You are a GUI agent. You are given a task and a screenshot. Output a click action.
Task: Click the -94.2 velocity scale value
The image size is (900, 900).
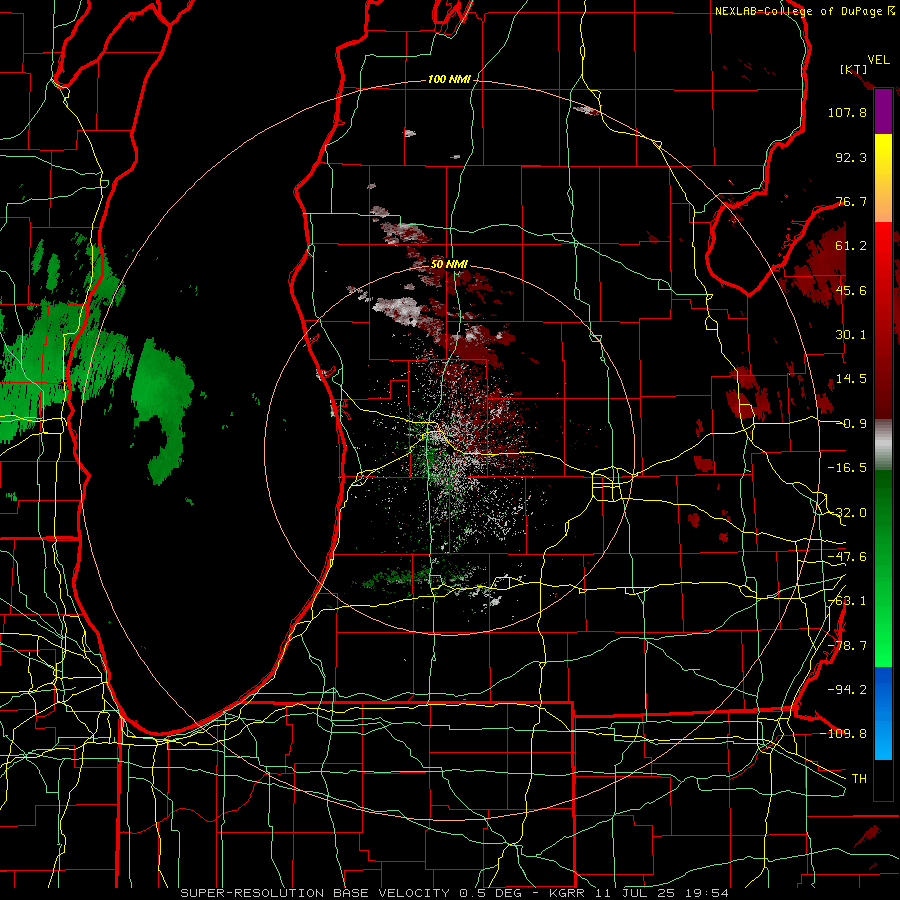(847, 689)
